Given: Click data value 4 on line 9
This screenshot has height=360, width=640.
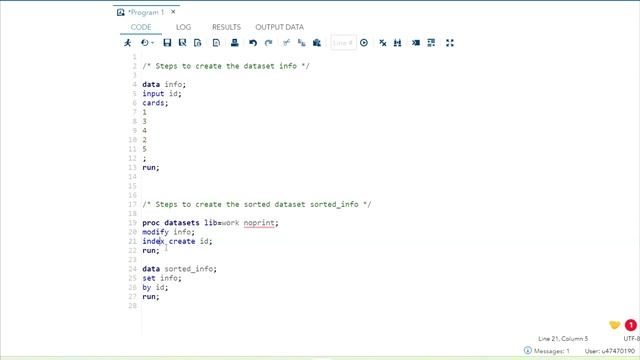Looking at the screenshot, I should (x=144, y=131).
